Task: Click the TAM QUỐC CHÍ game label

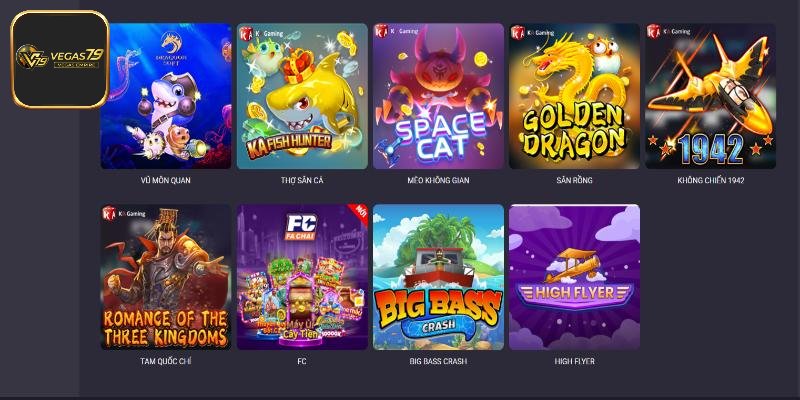Action: coord(166,361)
